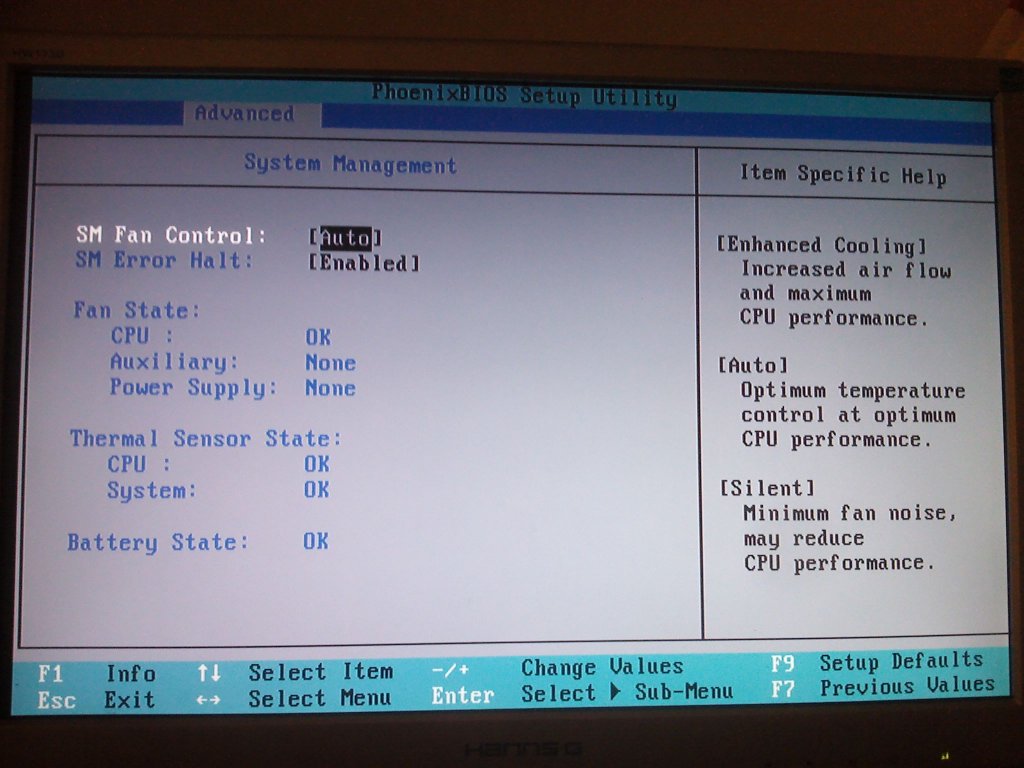Click the Enter key hint
Screen dimensions: 1024x768
pos(462,696)
